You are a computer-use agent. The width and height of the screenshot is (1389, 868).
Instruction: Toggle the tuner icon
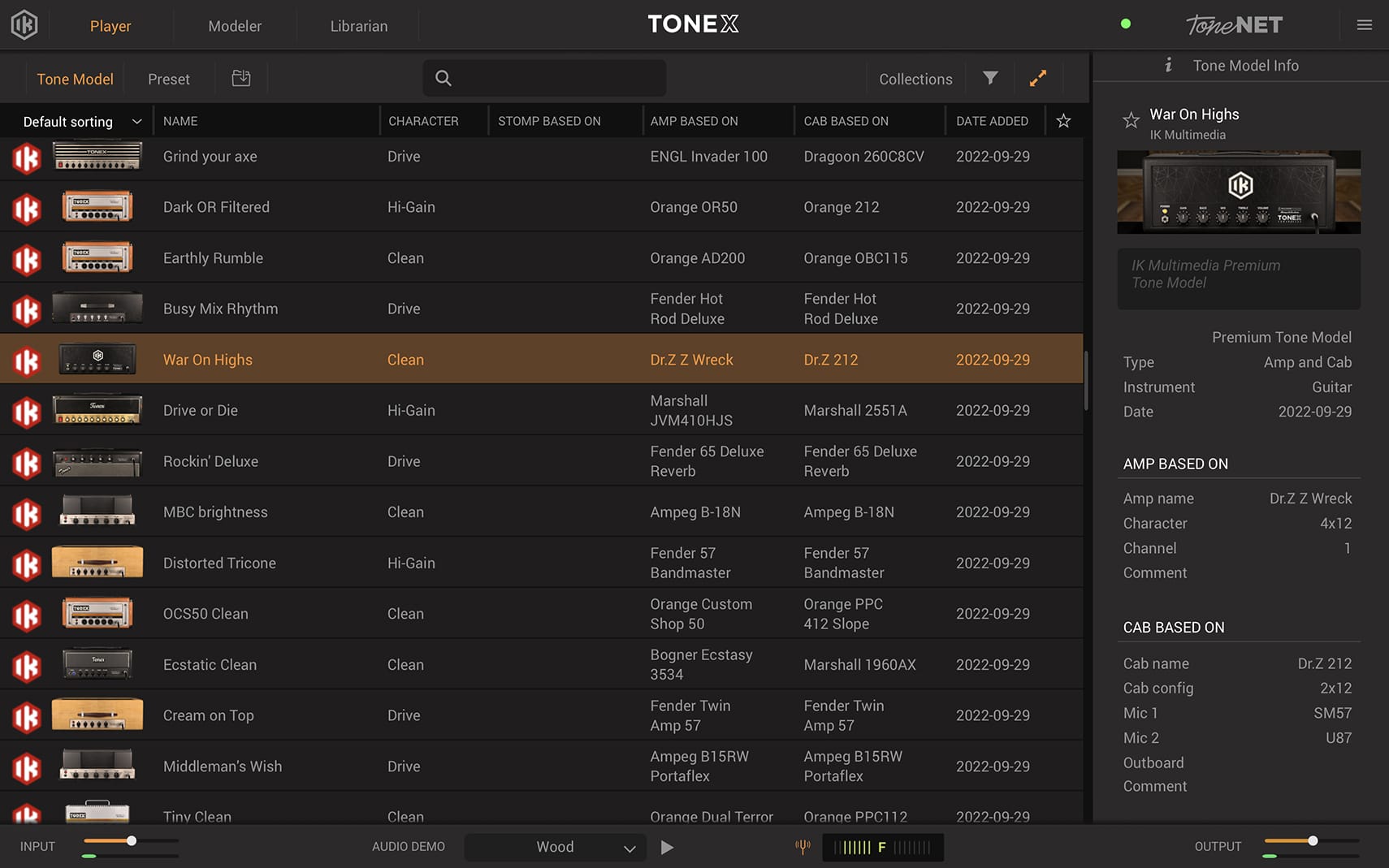[x=803, y=847]
